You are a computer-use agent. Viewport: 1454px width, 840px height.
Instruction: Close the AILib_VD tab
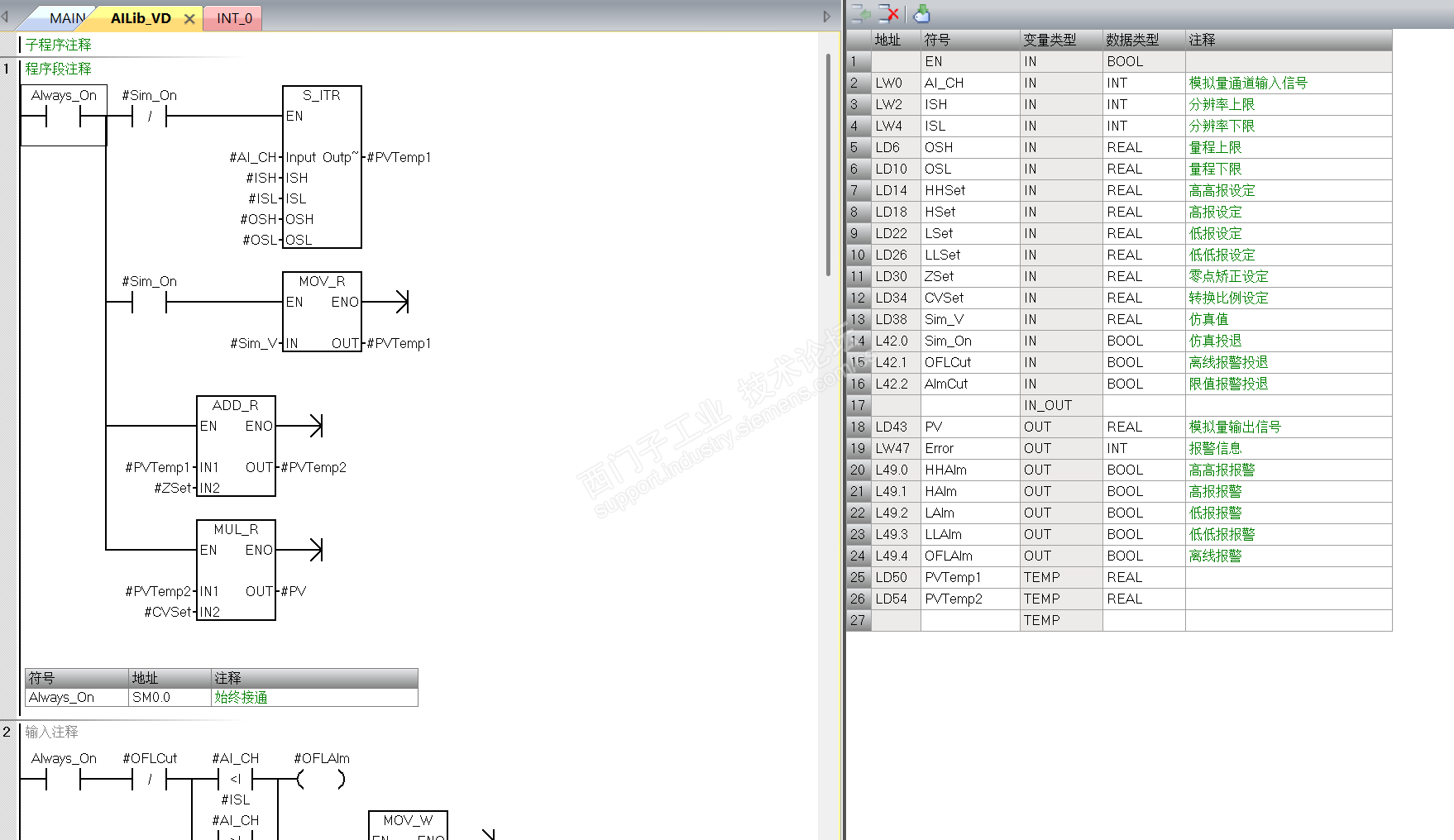click(x=189, y=18)
